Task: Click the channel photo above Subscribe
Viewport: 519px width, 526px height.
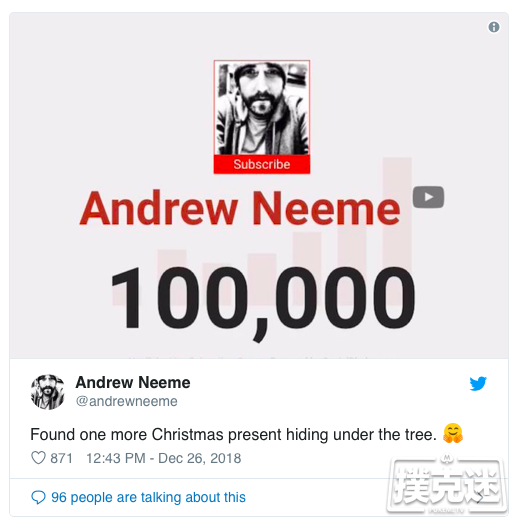Action: point(262,108)
